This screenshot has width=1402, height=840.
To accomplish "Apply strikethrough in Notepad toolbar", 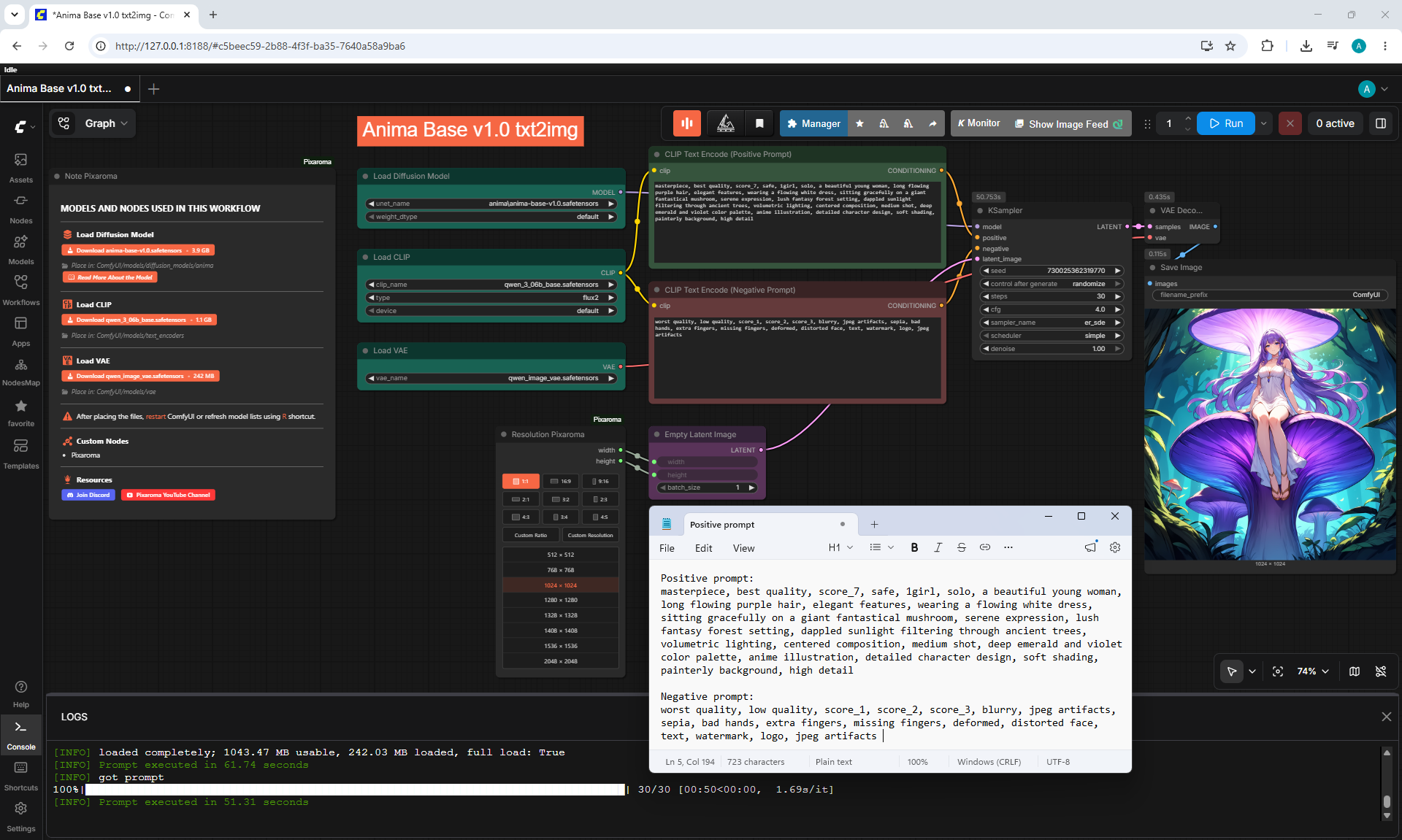I will point(961,547).
